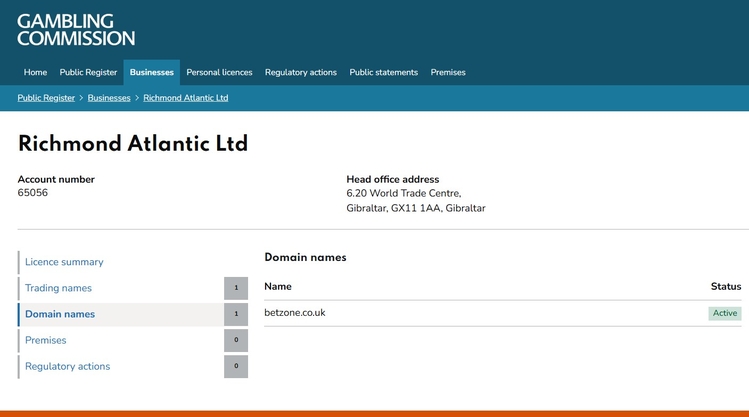Go to Public Register in navigation bar

88,72
